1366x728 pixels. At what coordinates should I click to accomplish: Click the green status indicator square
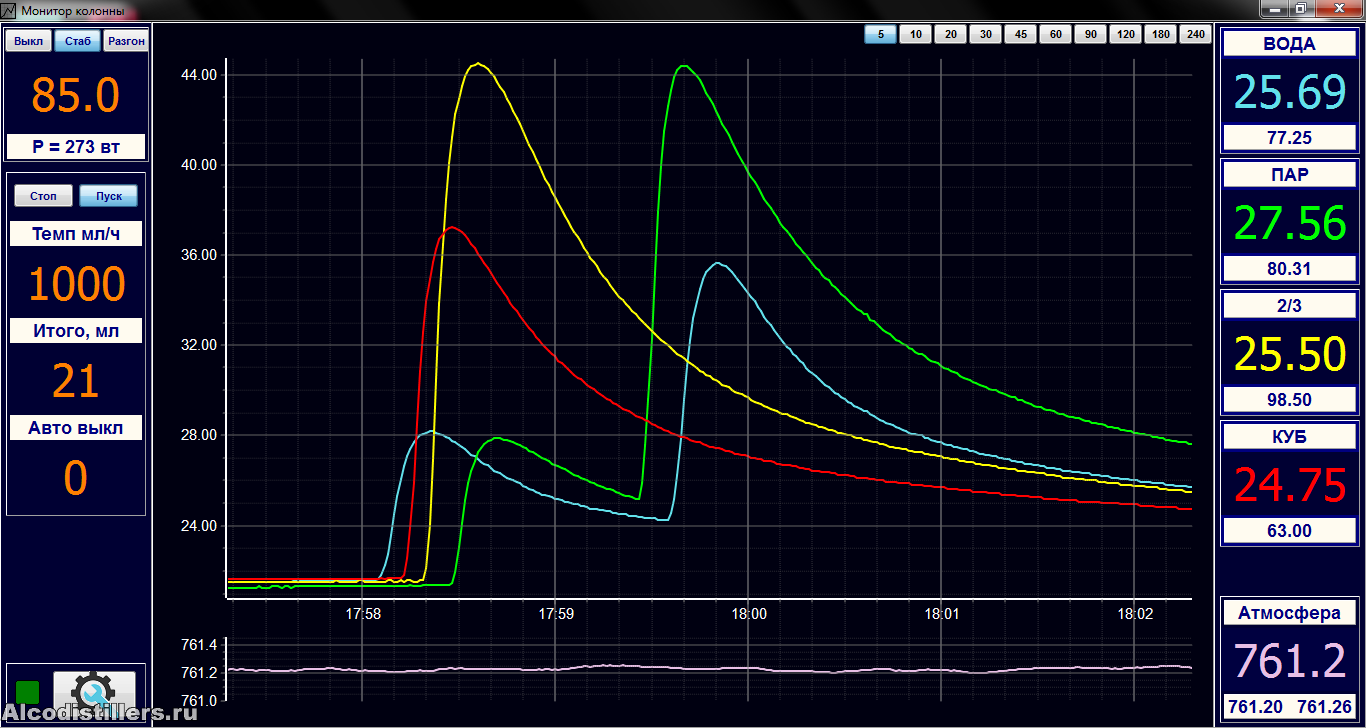pyautogui.click(x=28, y=692)
